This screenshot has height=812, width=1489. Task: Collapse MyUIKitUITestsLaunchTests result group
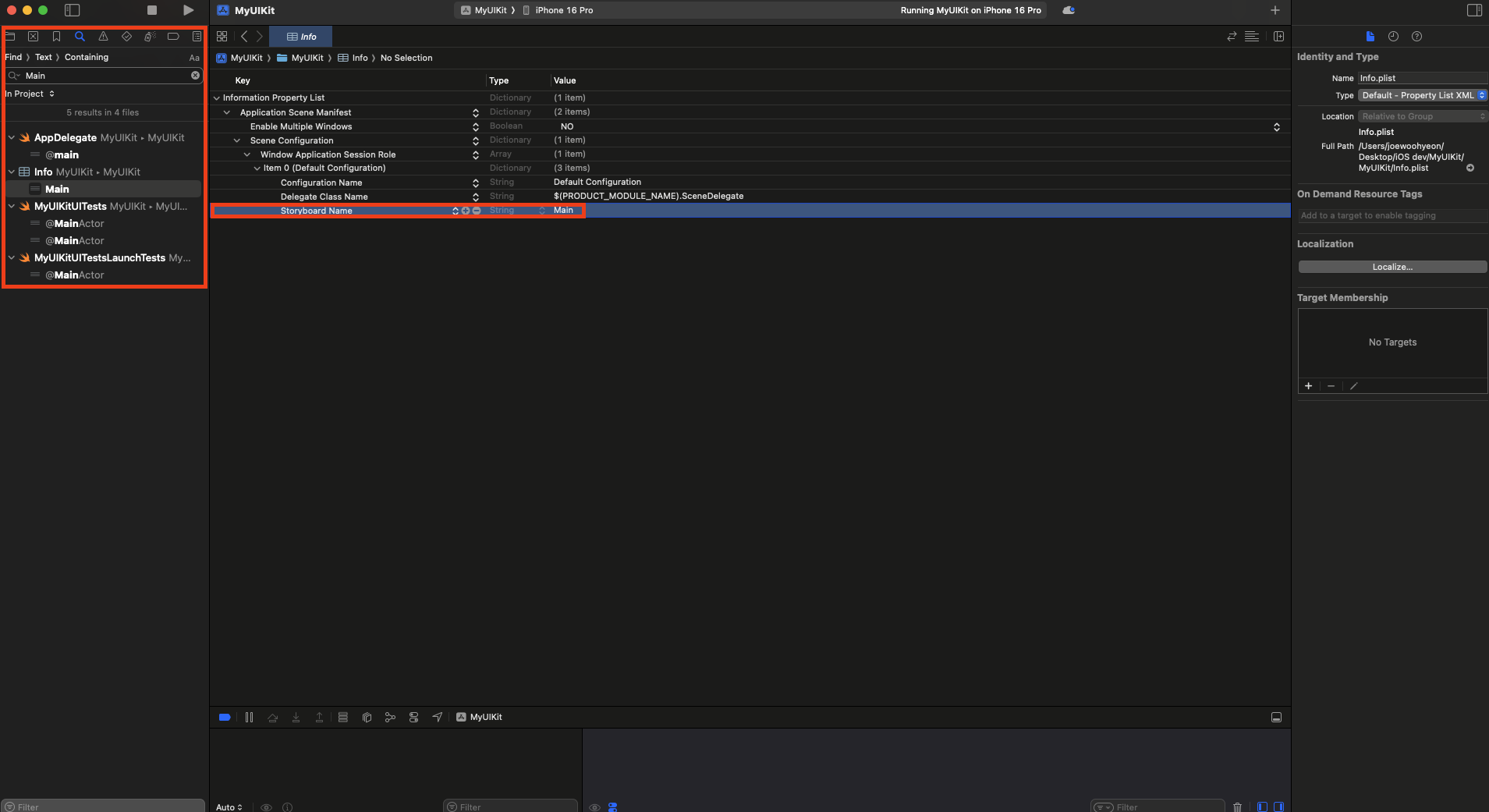click(12, 258)
